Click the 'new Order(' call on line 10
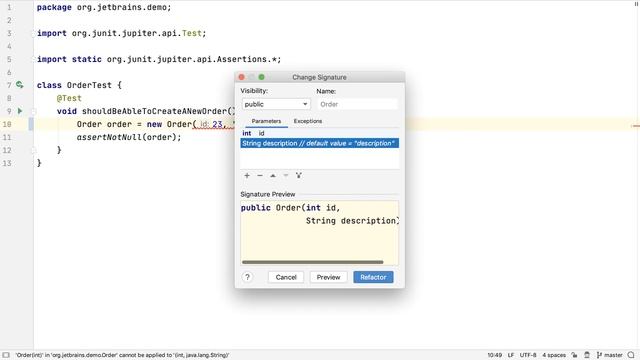This screenshot has width=640, height=360. click(171, 124)
